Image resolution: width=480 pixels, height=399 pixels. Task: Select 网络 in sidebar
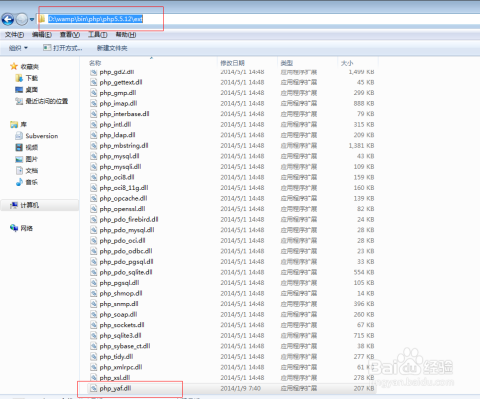22,228
